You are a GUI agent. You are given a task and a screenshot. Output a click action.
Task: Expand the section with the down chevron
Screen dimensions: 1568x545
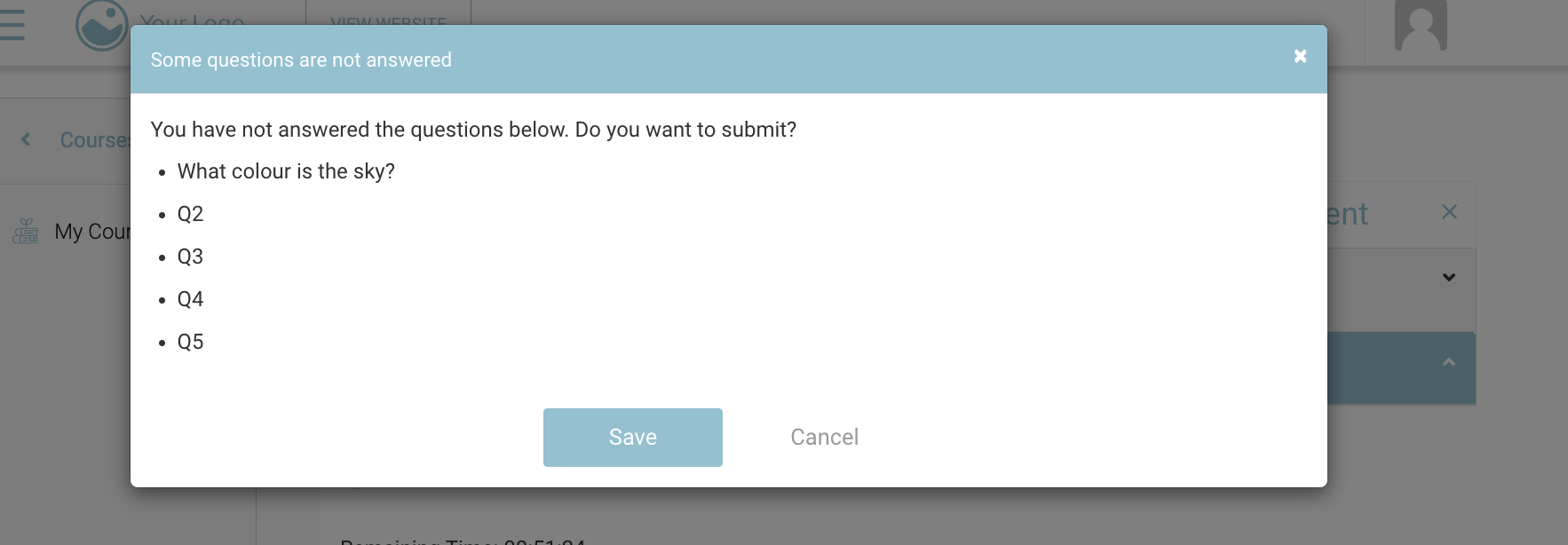pos(1449,277)
